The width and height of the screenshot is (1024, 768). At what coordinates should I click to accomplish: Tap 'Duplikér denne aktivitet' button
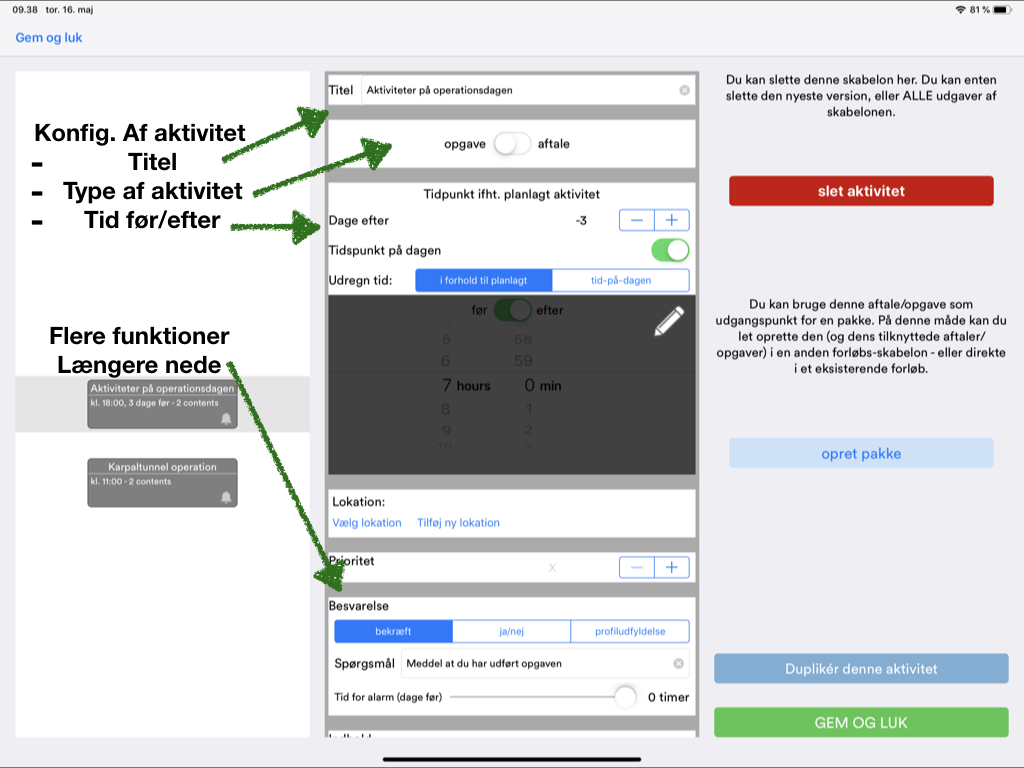(x=861, y=669)
